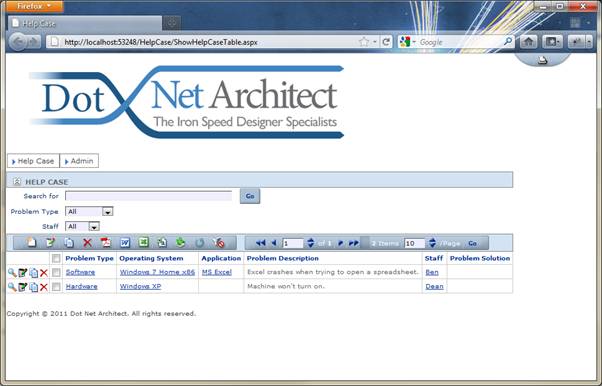Edit the Software case row
This screenshot has width=602, height=386.
23,273
